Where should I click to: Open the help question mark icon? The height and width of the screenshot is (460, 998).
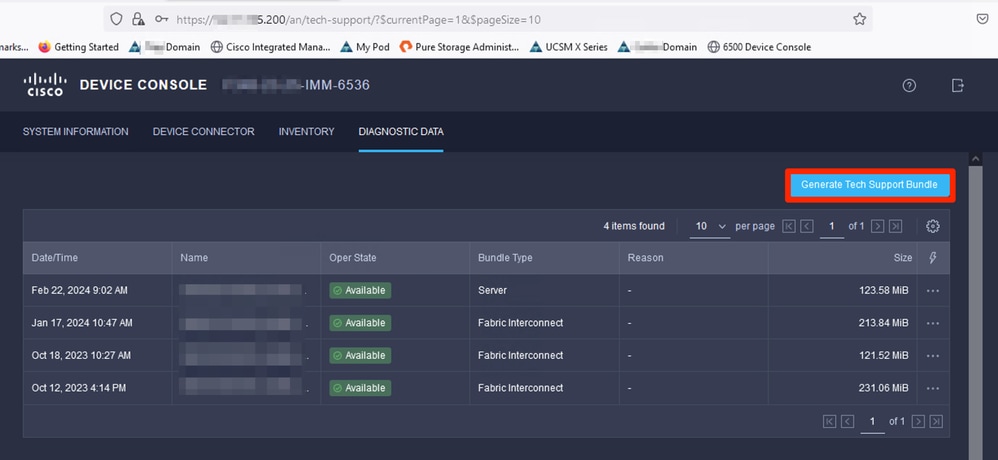[x=909, y=85]
